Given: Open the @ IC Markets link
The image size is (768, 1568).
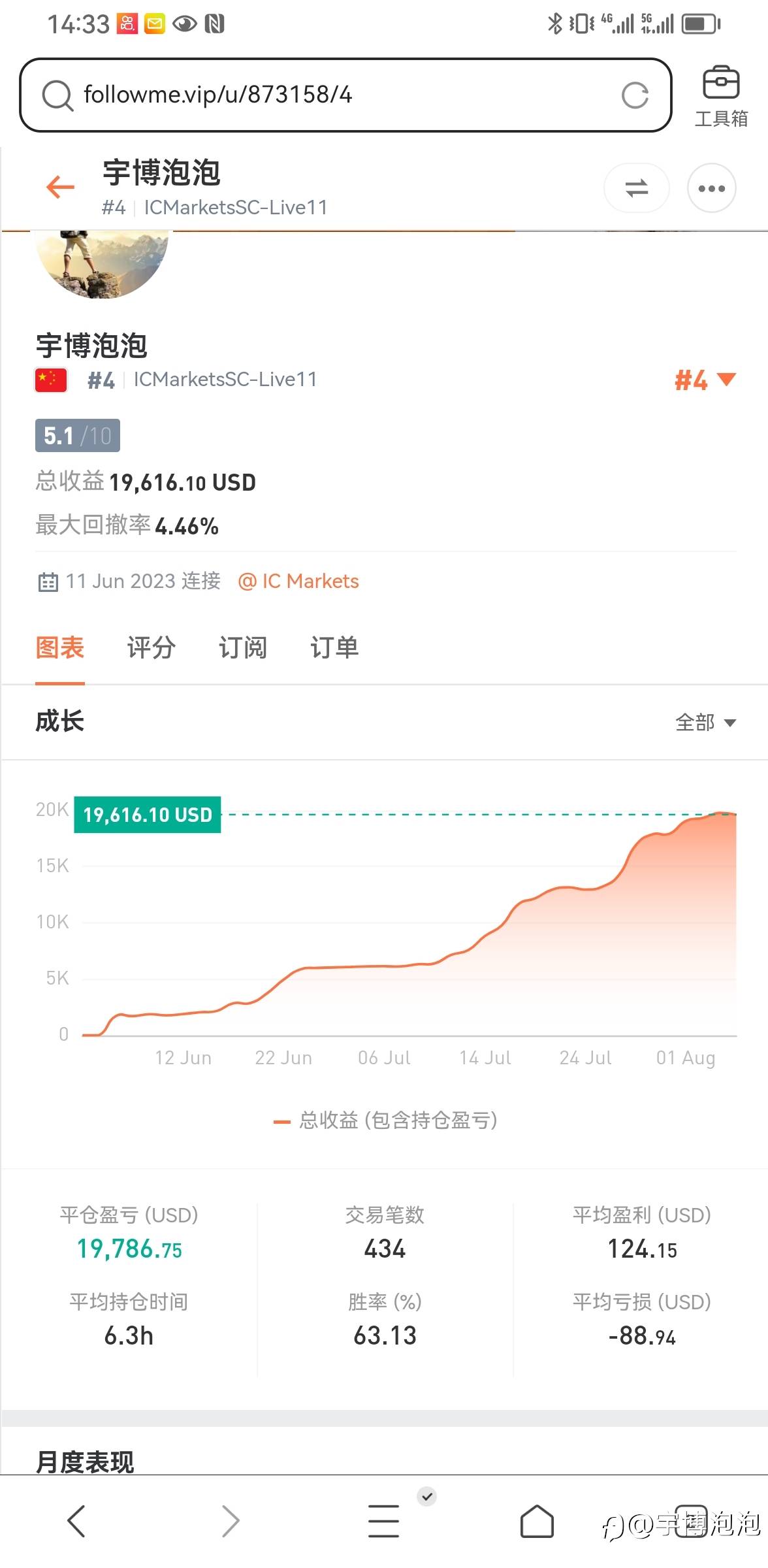Looking at the screenshot, I should tap(298, 581).
